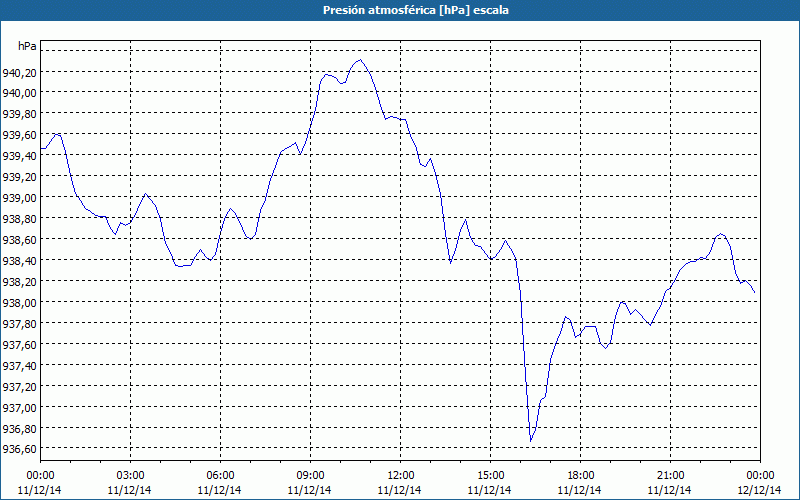Screen dimensions: 800x500
Task: Select the 936,80 axis value
Action: click(19, 429)
